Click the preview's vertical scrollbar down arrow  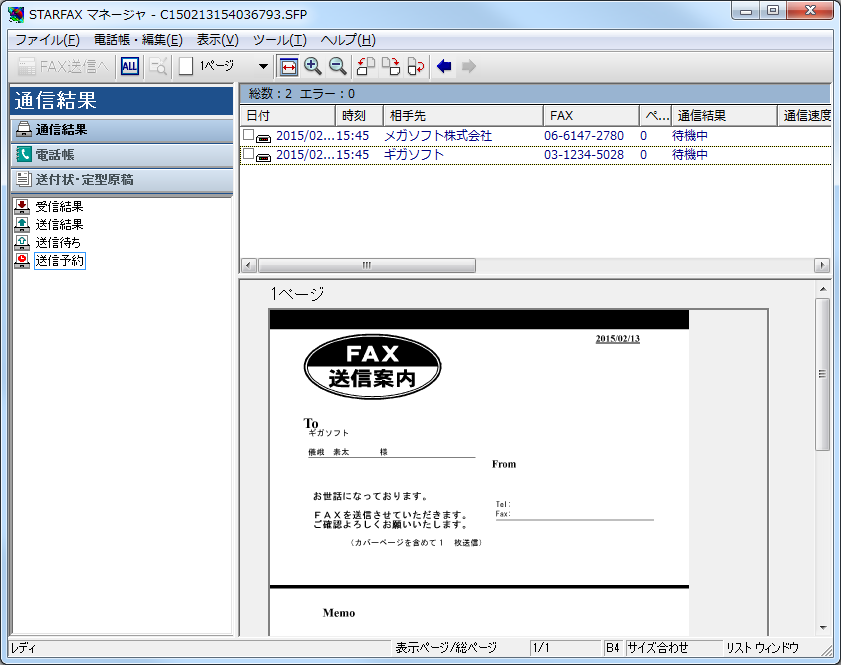point(823,627)
